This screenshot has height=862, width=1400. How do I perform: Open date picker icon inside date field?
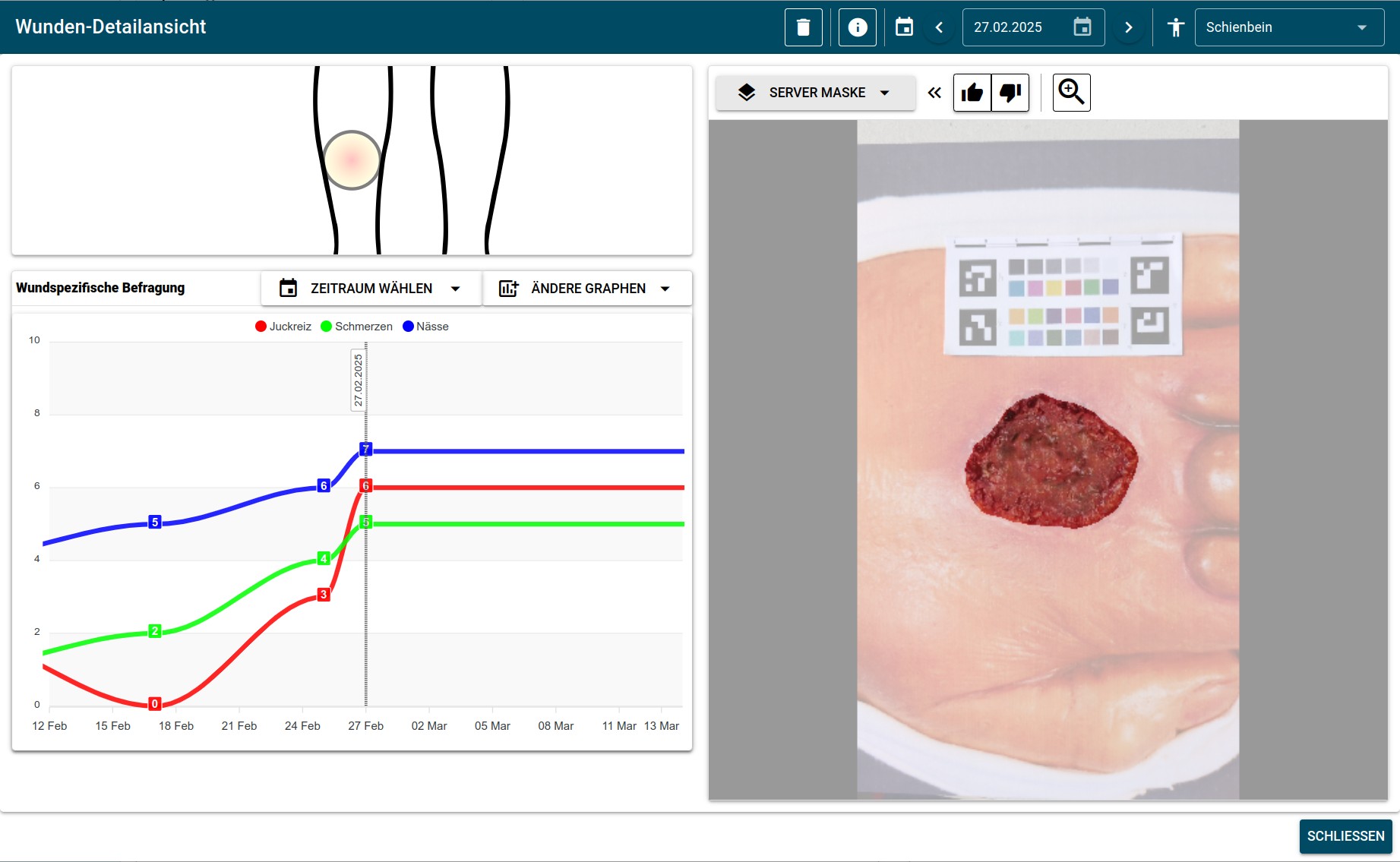click(1082, 27)
